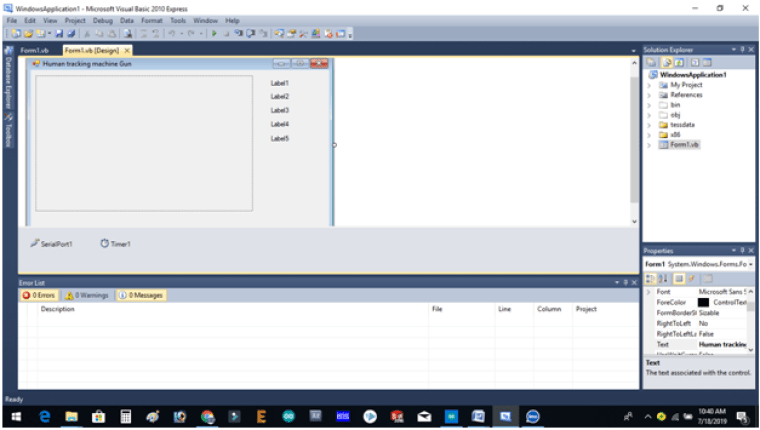Viewport: 760px width, 430px height.
Task: Click the Toolbox wrench icon in toolbar
Action: coord(303,33)
